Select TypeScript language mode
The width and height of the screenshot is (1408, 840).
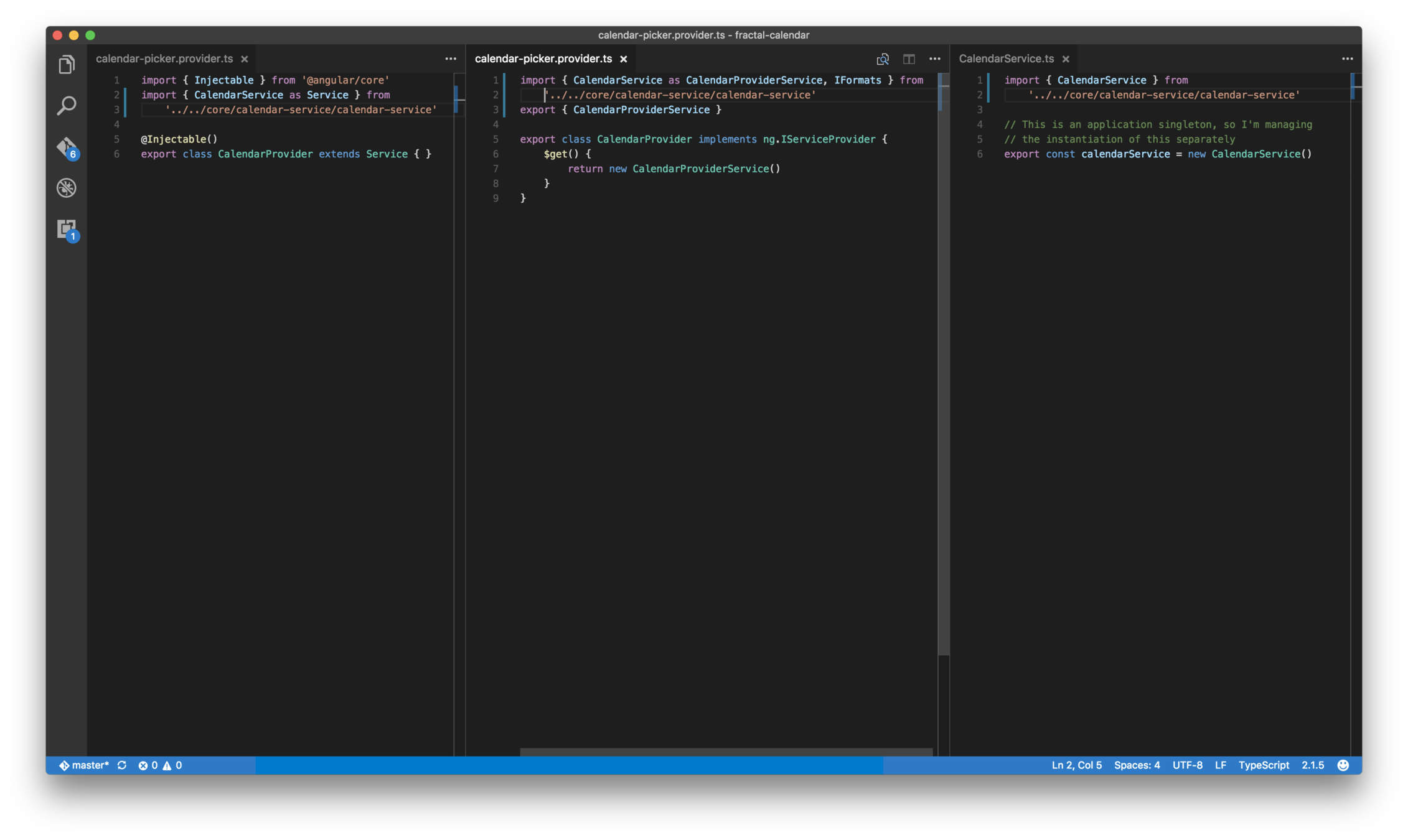1264,765
